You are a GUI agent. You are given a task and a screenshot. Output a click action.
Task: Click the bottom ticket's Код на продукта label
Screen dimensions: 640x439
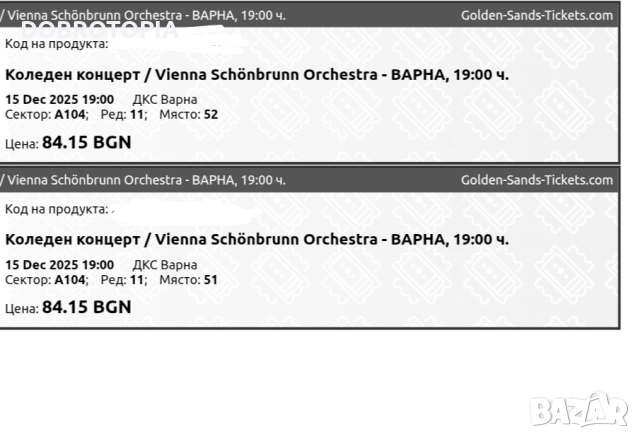coord(56,209)
